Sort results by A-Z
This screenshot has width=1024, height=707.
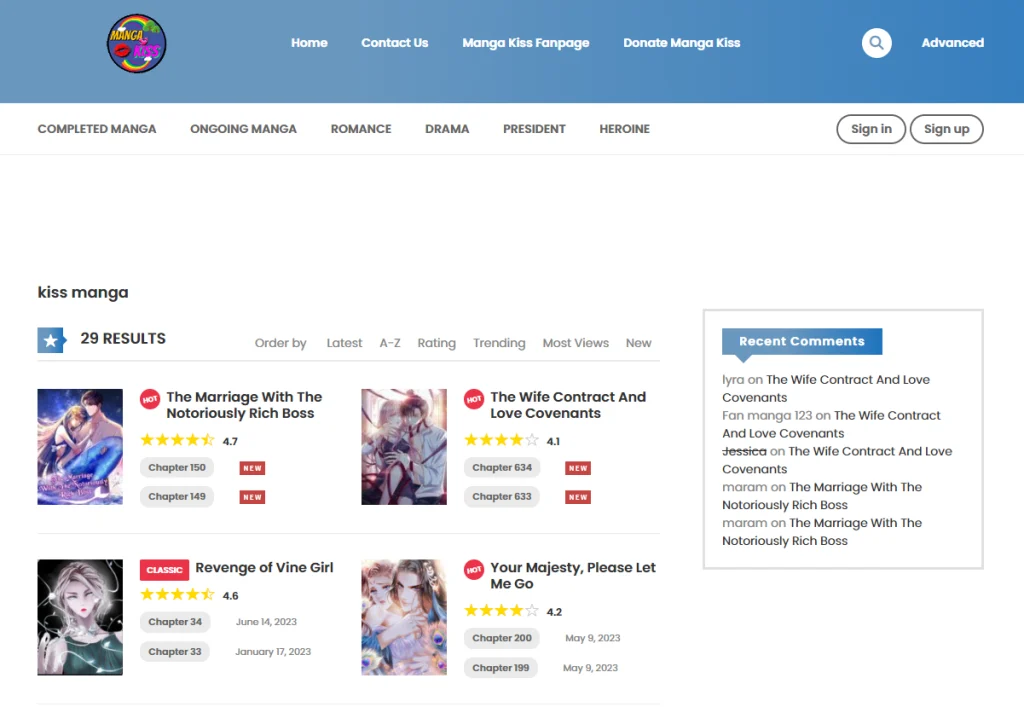390,343
